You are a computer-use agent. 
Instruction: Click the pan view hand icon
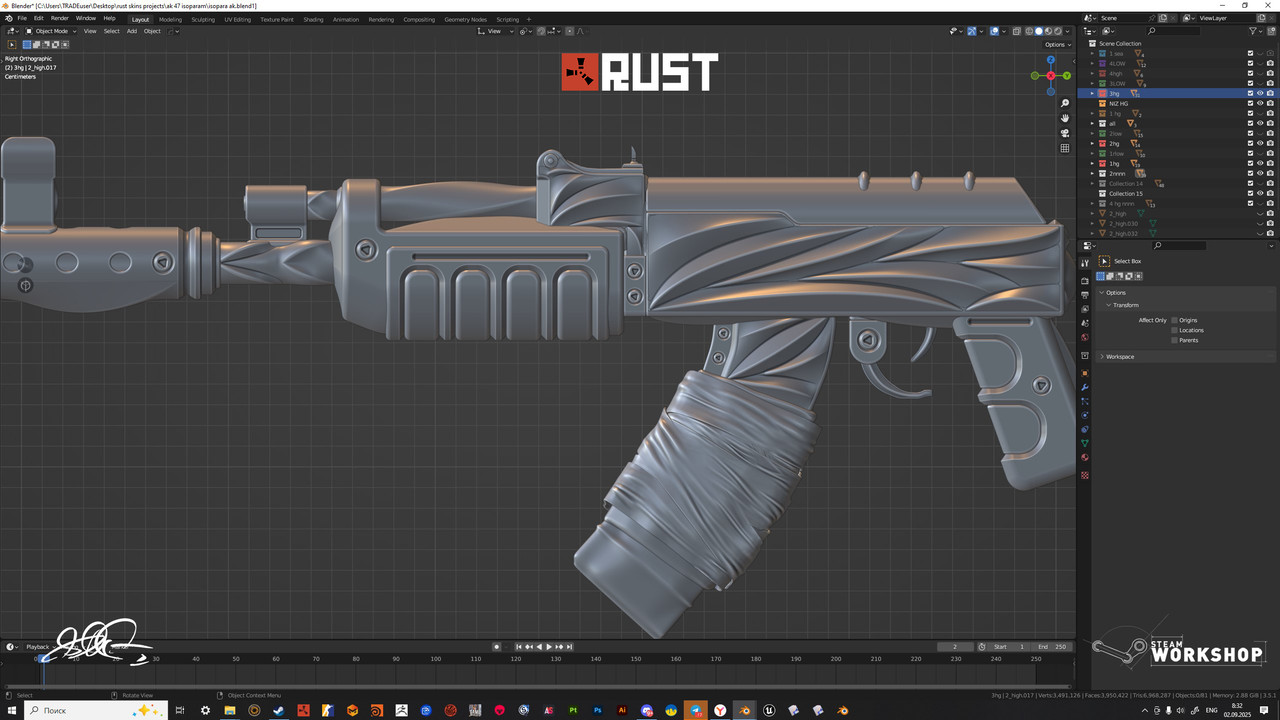[x=1065, y=118]
